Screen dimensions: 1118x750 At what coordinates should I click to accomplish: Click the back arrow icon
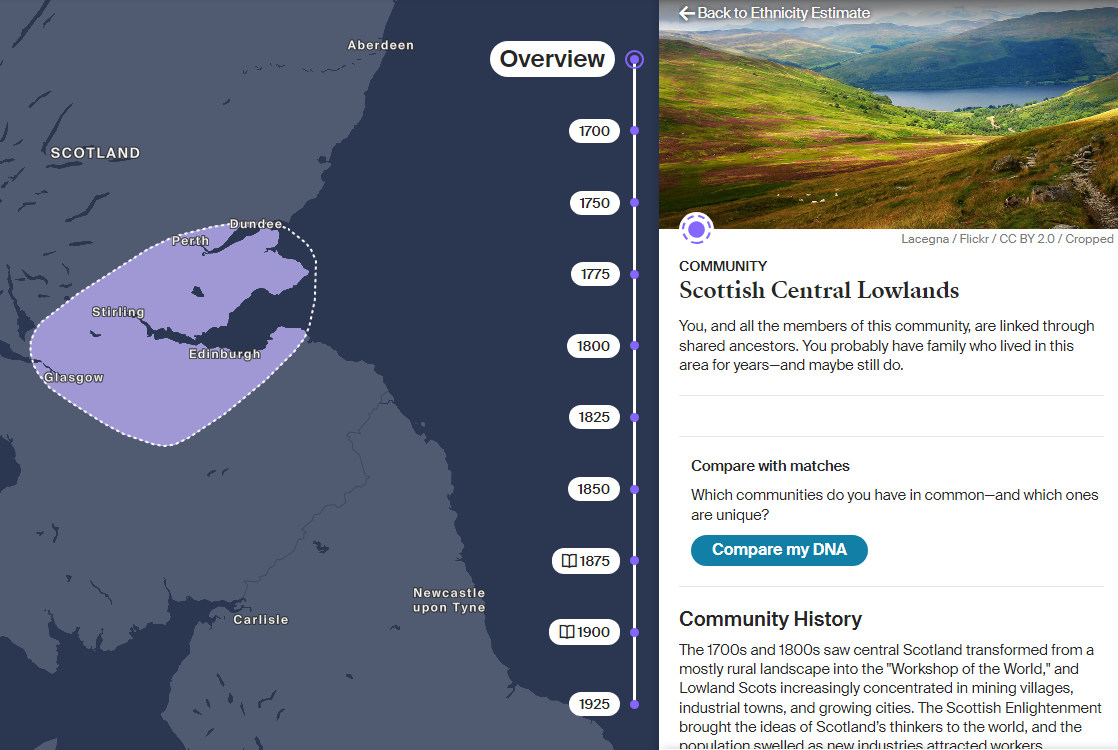686,13
